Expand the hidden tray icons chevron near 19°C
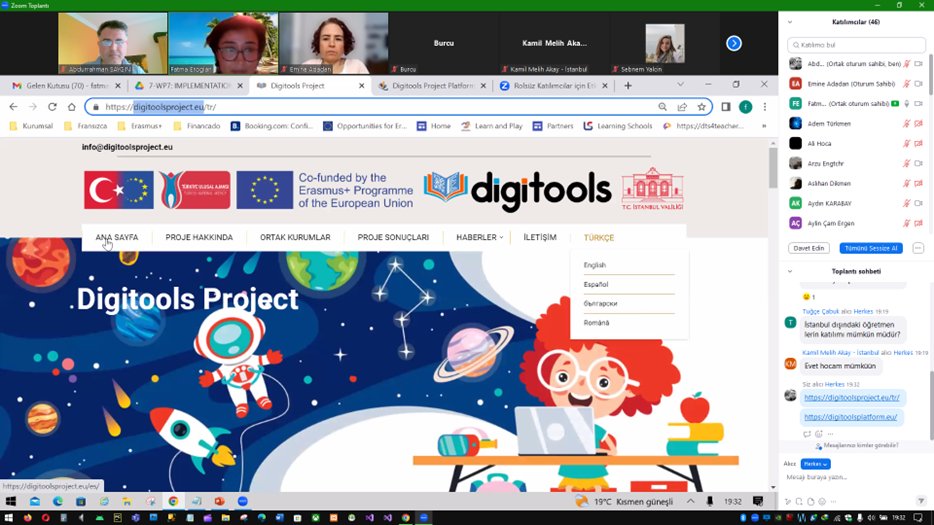Viewport: 934px width, 525px height. click(x=690, y=501)
